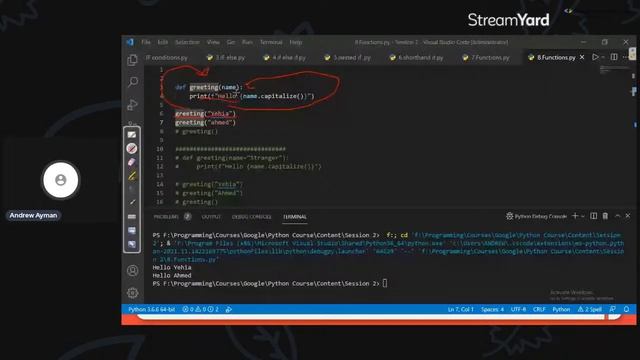Open the PROBLEMS panel tab

[166, 217]
